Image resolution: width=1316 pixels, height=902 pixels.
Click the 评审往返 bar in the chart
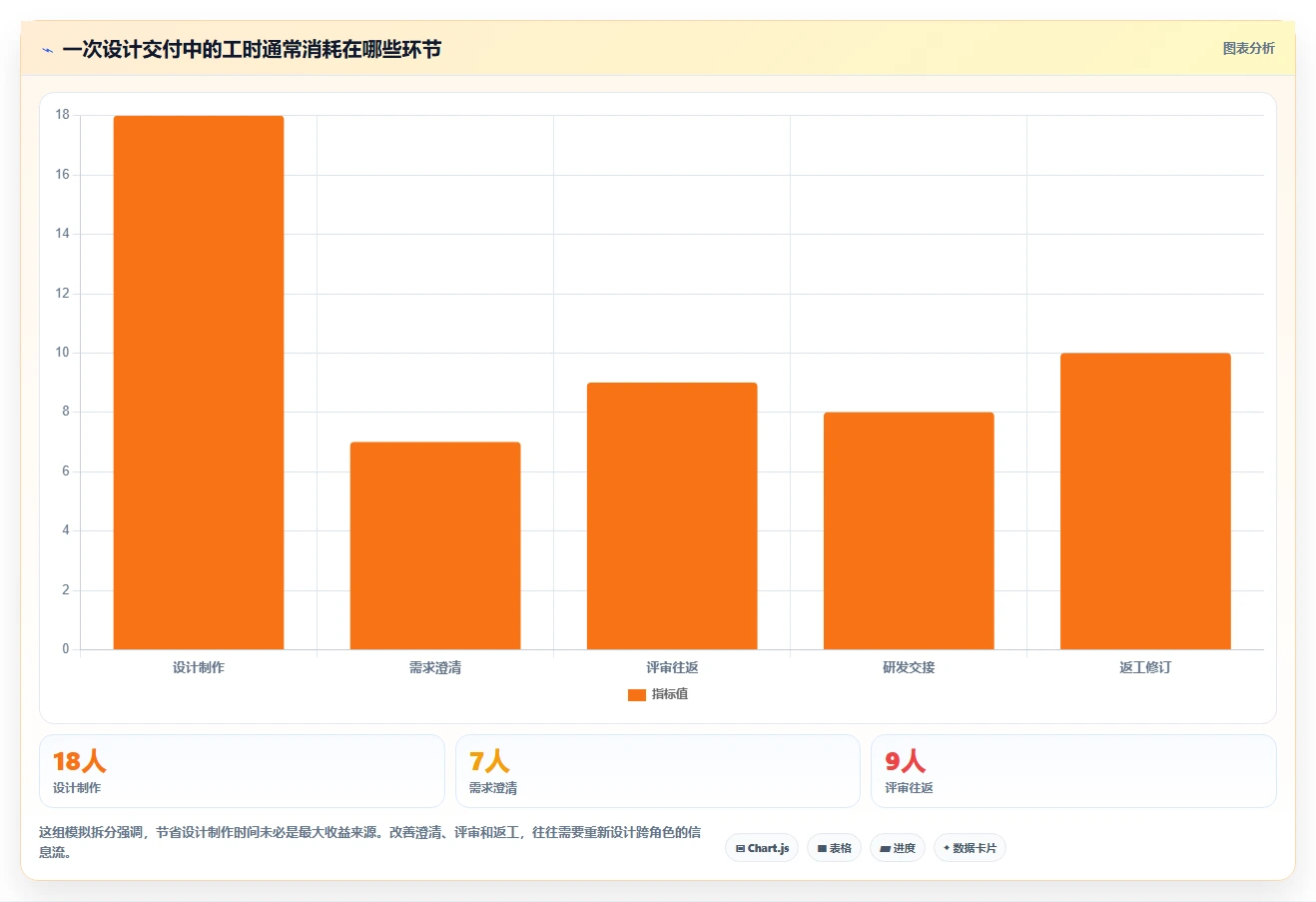click(672, 516)
